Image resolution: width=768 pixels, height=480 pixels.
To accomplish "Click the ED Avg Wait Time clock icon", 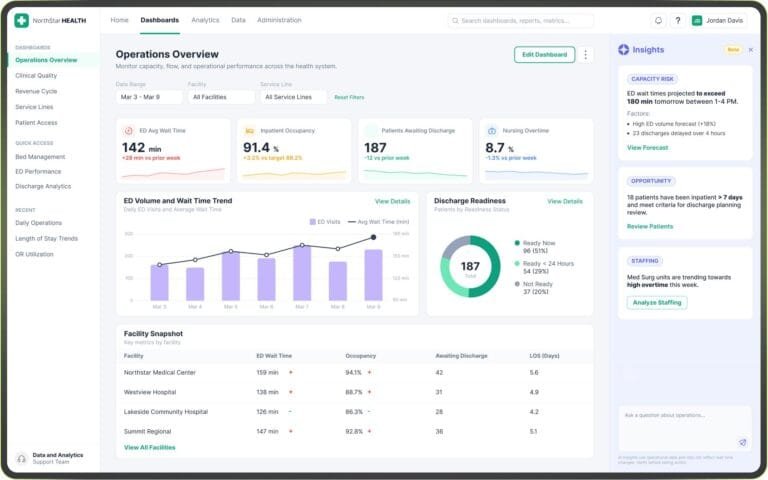I will [128, 131].
